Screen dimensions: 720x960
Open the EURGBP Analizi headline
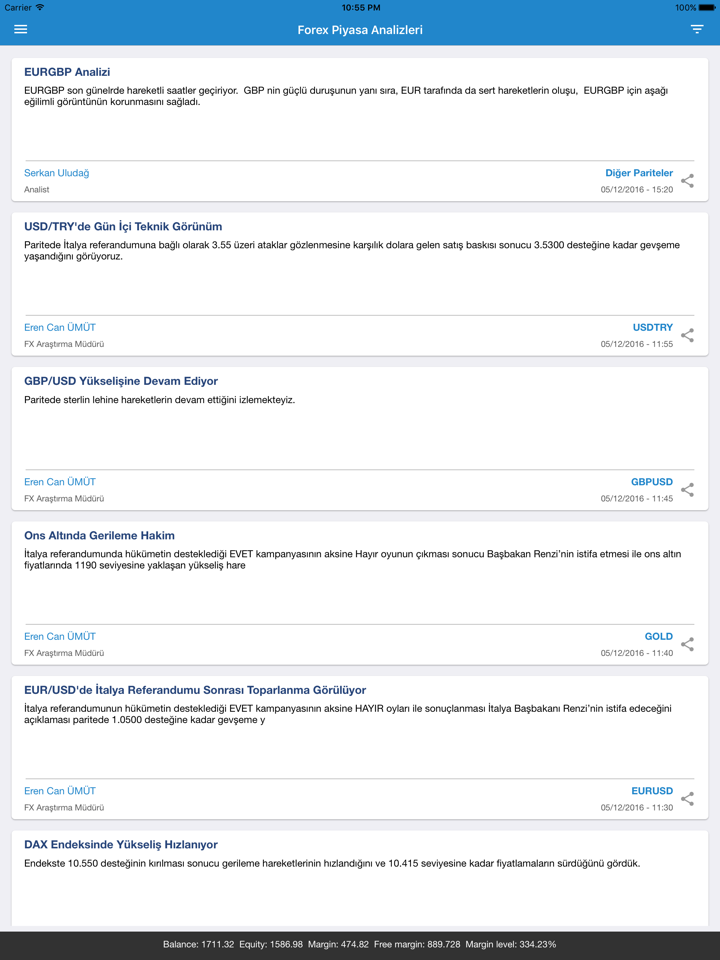67,72
